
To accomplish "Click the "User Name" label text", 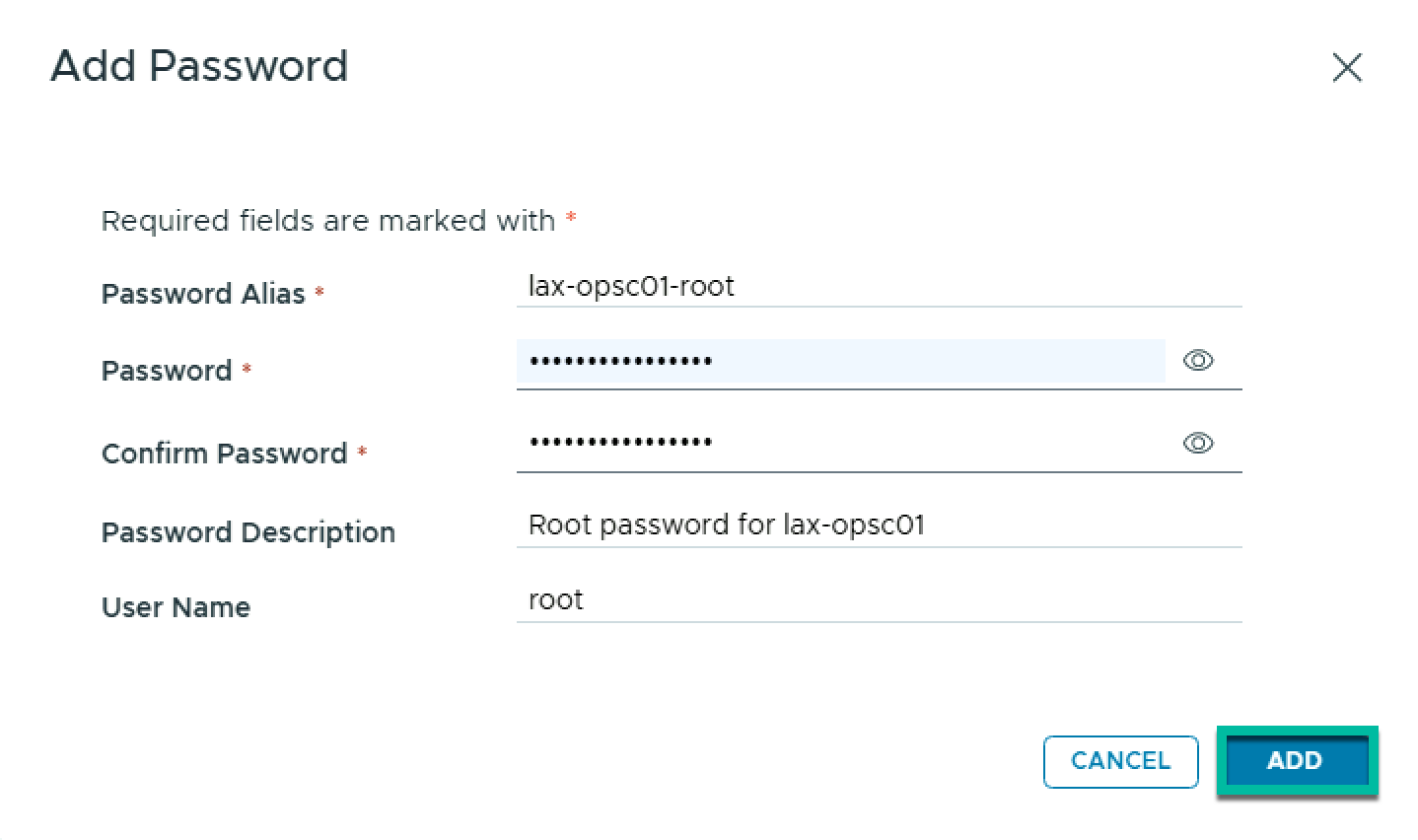I will tap(176, 607).
